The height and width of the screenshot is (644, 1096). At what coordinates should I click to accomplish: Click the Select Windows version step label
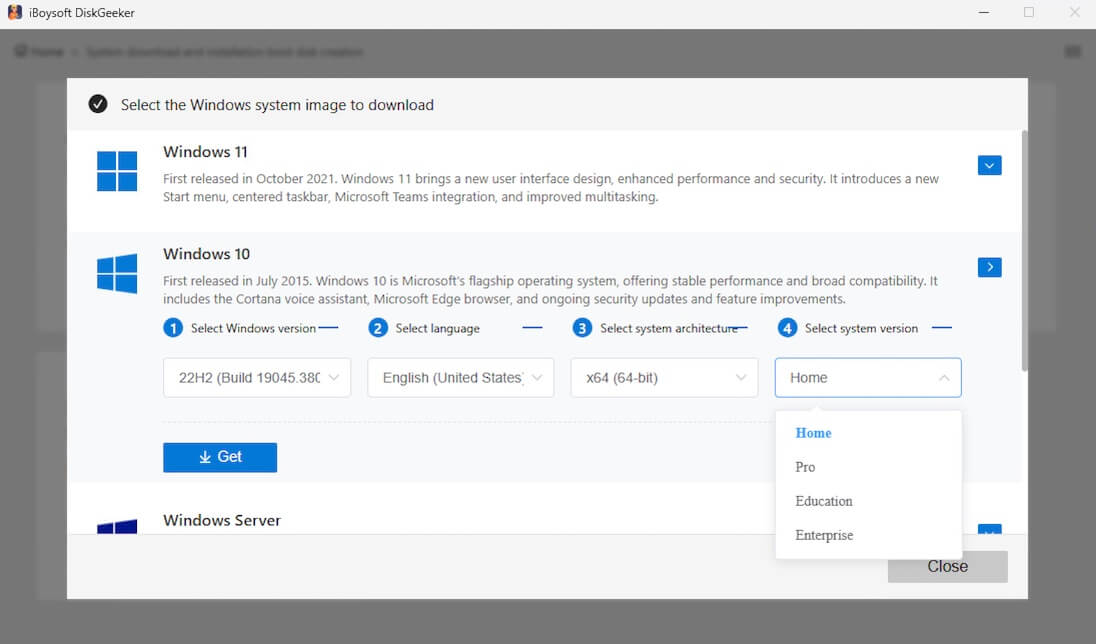tap(253, 328)
